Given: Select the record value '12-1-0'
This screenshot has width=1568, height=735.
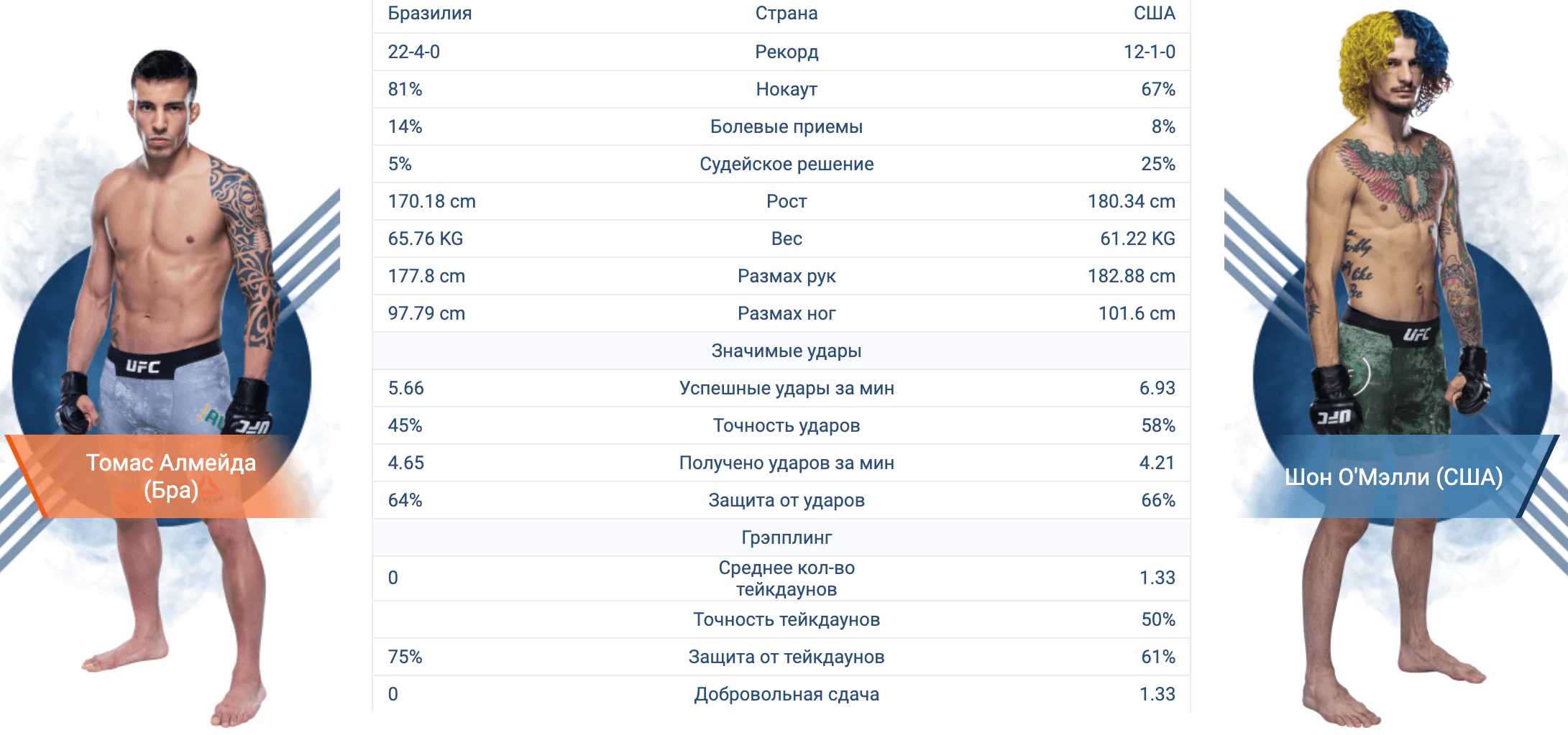Looking at the screenshot, I should 1150,52.
